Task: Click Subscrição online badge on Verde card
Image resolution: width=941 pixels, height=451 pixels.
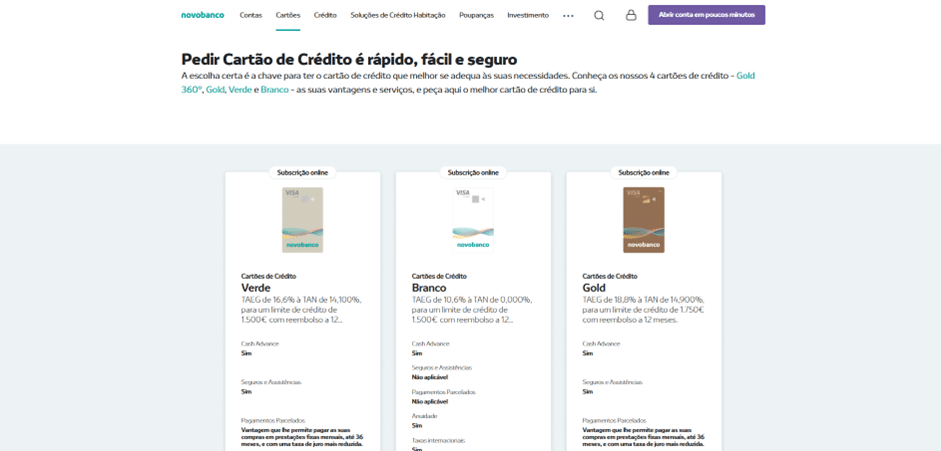Action: (302, 173)
